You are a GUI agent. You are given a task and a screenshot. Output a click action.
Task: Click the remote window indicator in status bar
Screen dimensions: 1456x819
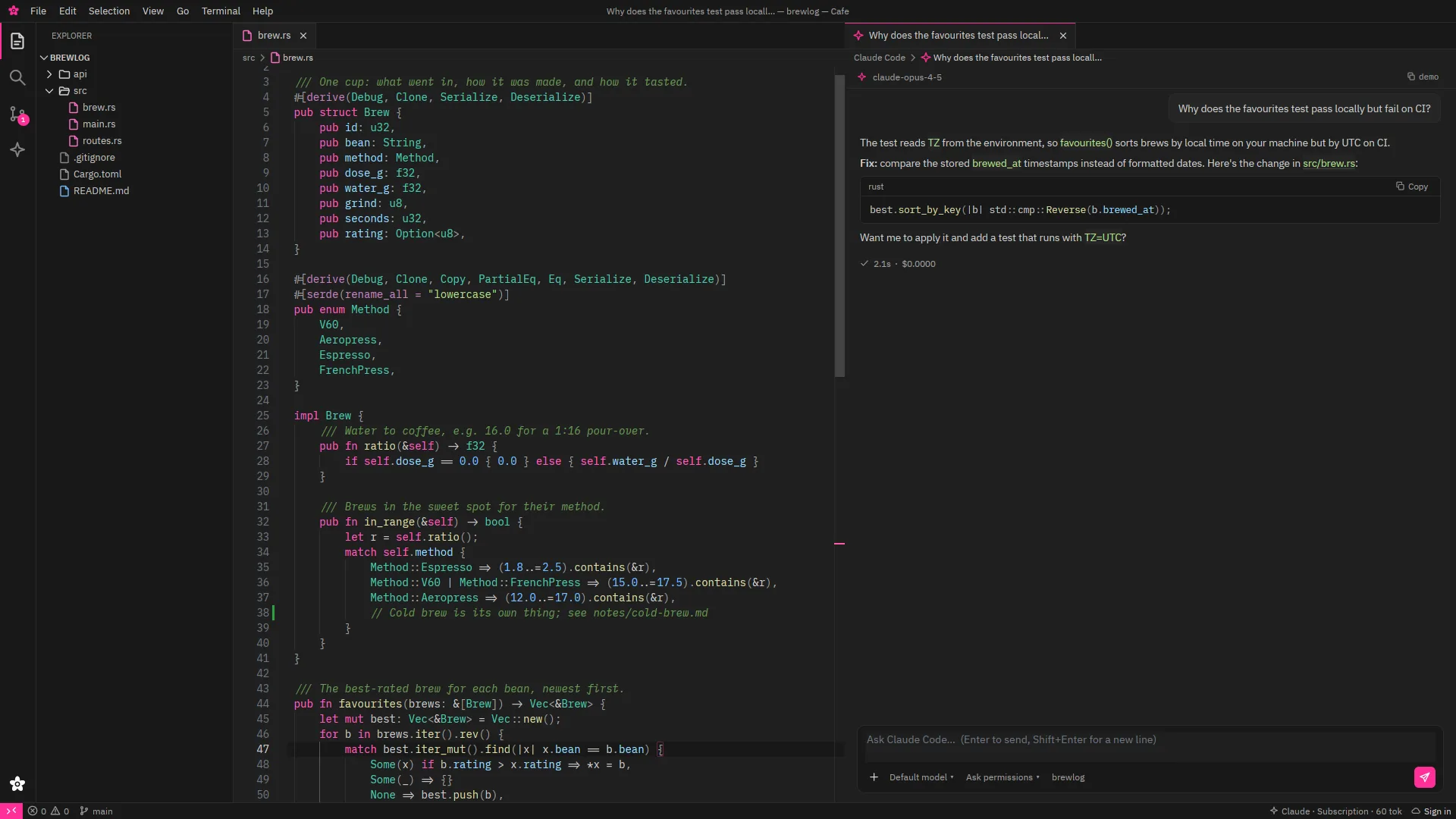pos(11,811)
